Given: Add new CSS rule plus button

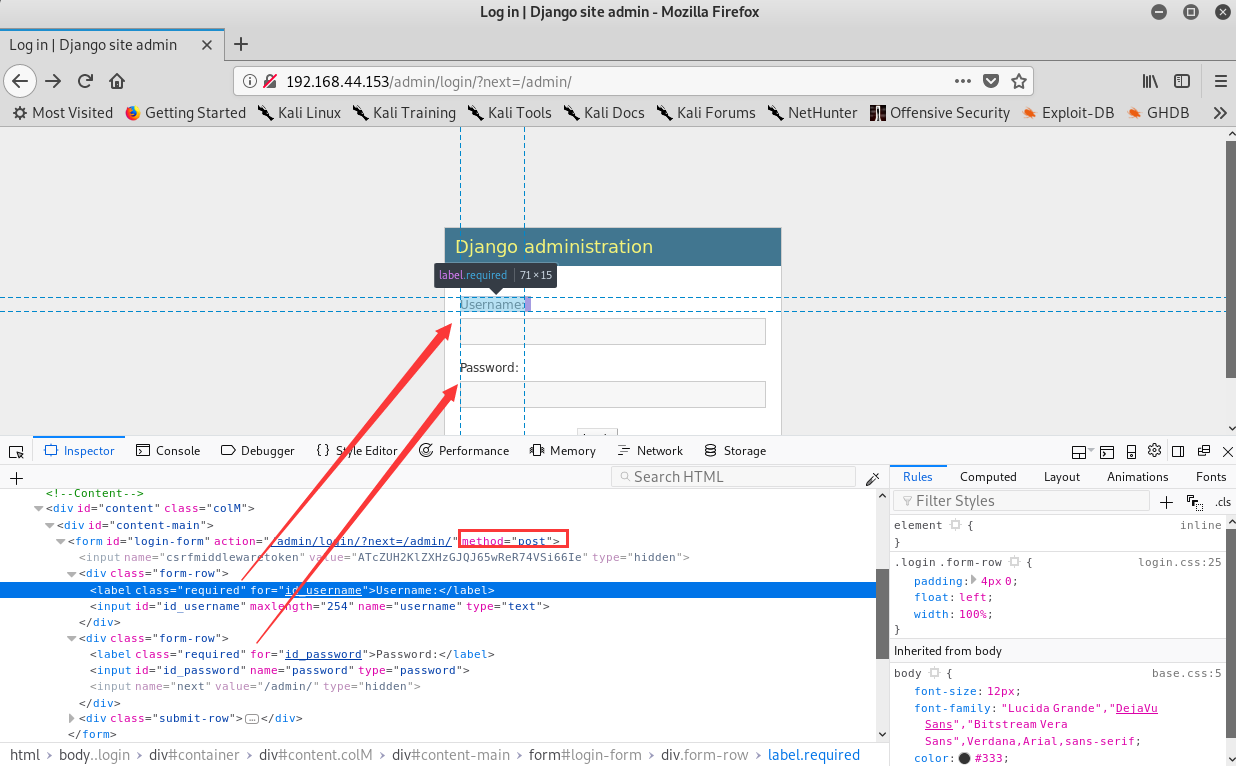Looking at the screenshot, I should tap(1166, 501).
